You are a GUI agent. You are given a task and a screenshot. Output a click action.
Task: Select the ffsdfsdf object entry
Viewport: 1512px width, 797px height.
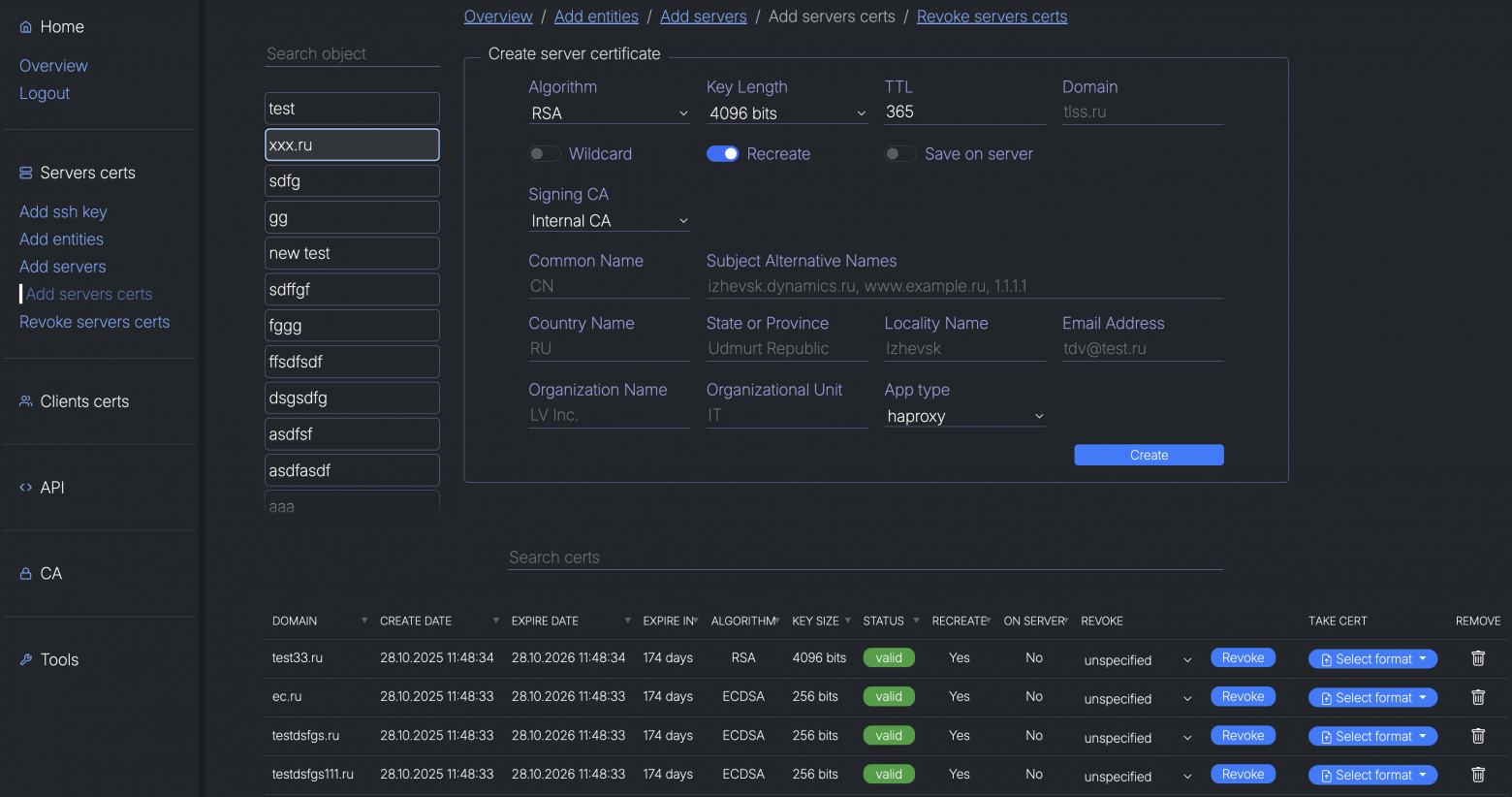pos(352,362)
